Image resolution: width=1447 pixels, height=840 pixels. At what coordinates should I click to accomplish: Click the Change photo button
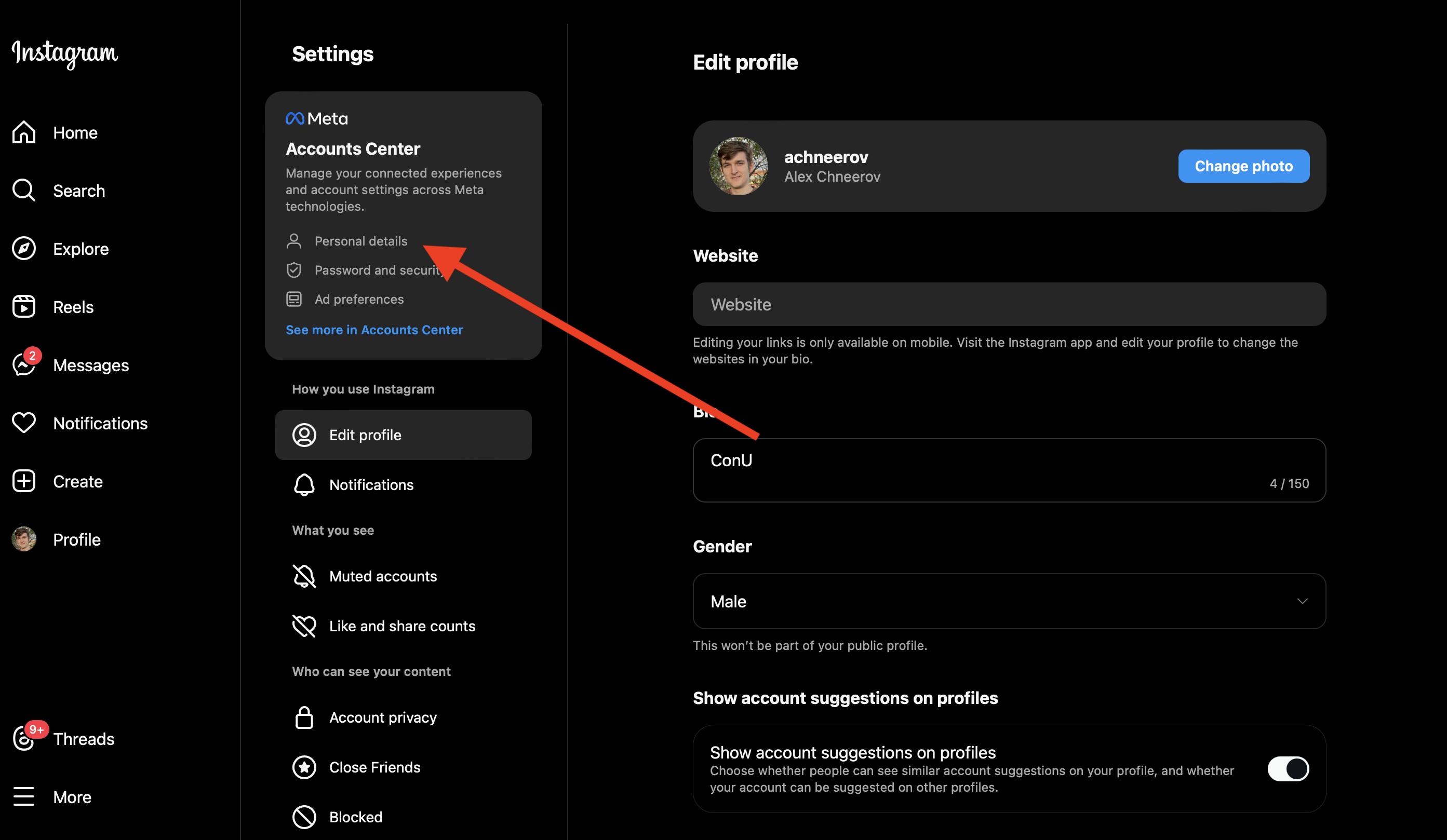pos(1243,166)
